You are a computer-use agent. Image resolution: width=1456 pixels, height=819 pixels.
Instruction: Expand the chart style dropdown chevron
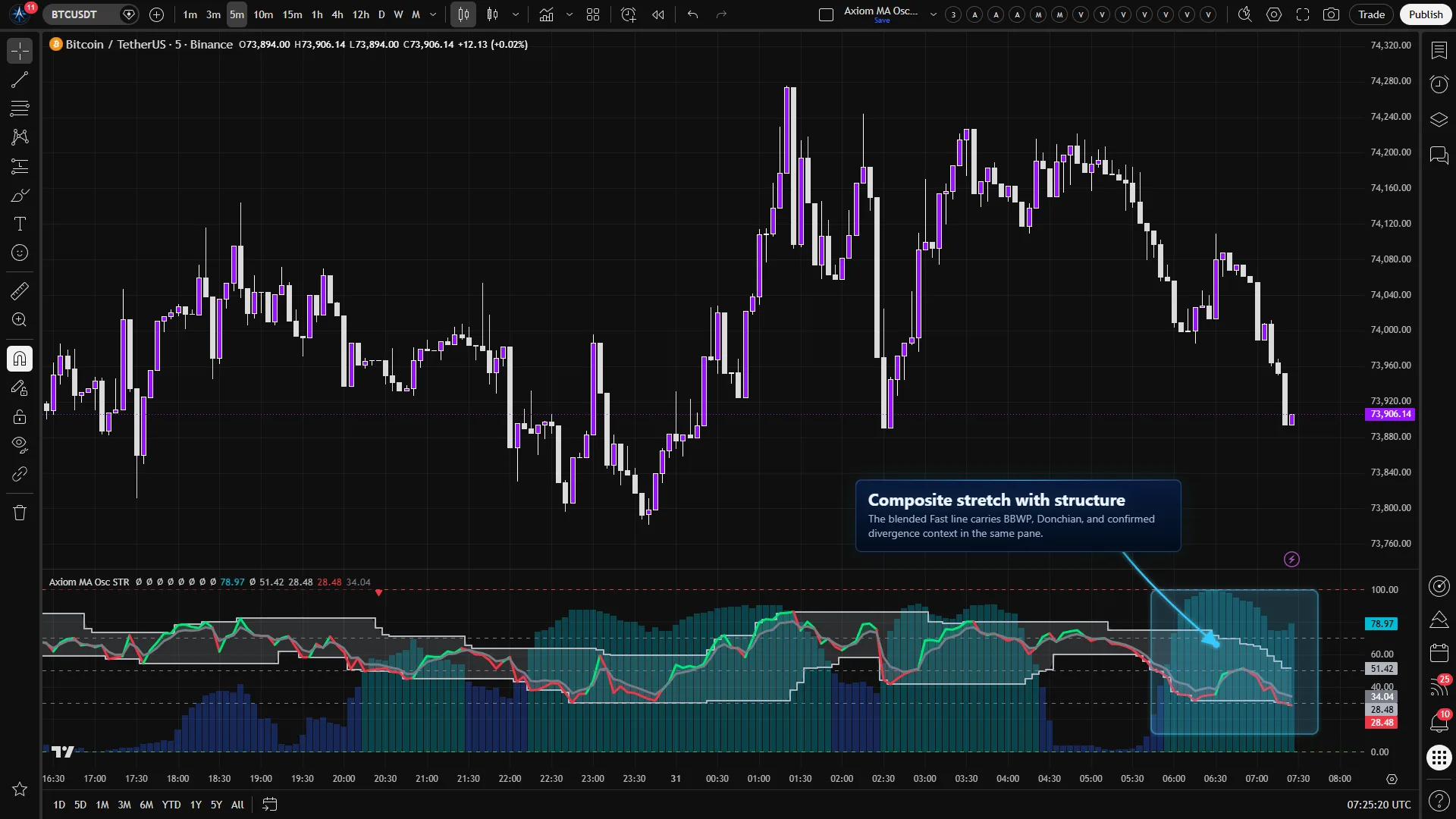516,14
